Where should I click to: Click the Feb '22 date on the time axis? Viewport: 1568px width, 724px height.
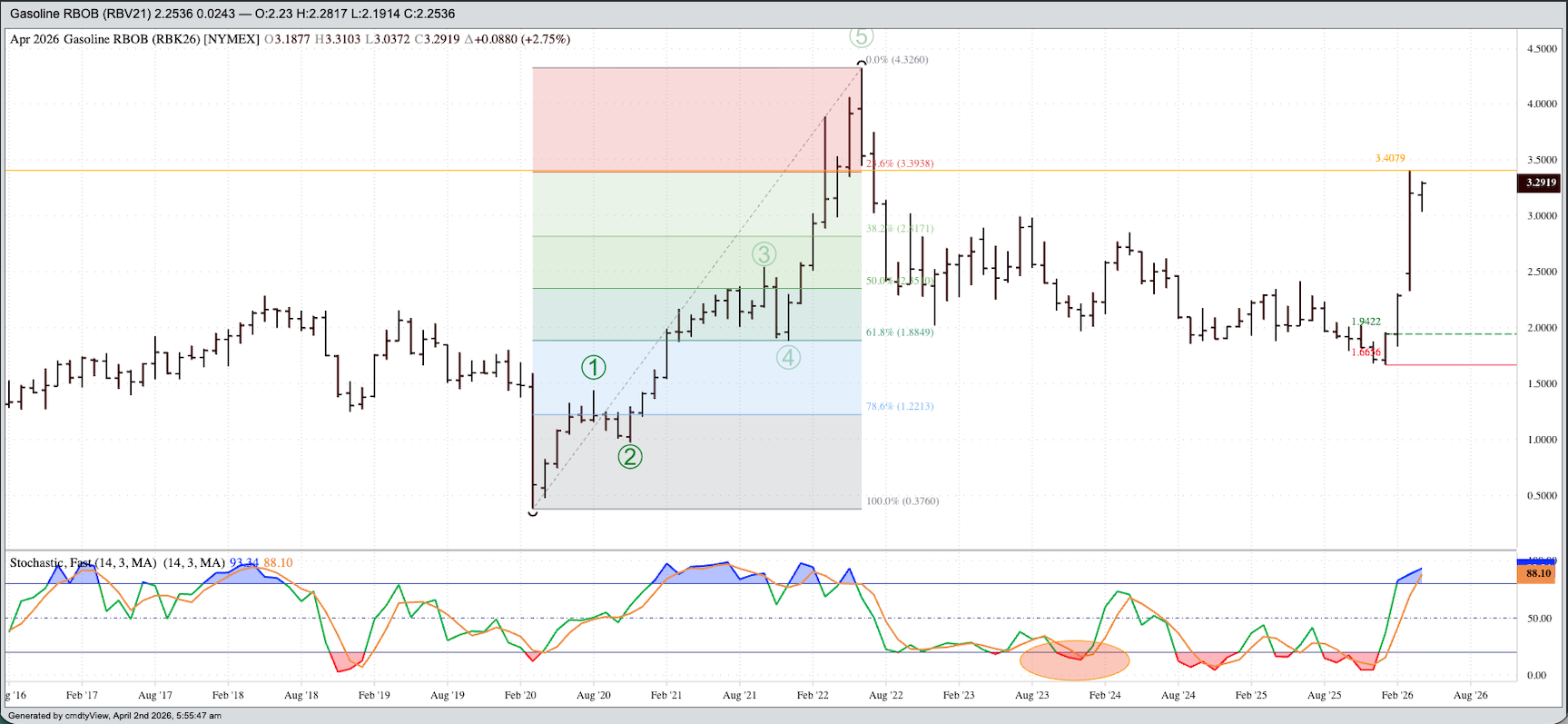coord(812,695)
